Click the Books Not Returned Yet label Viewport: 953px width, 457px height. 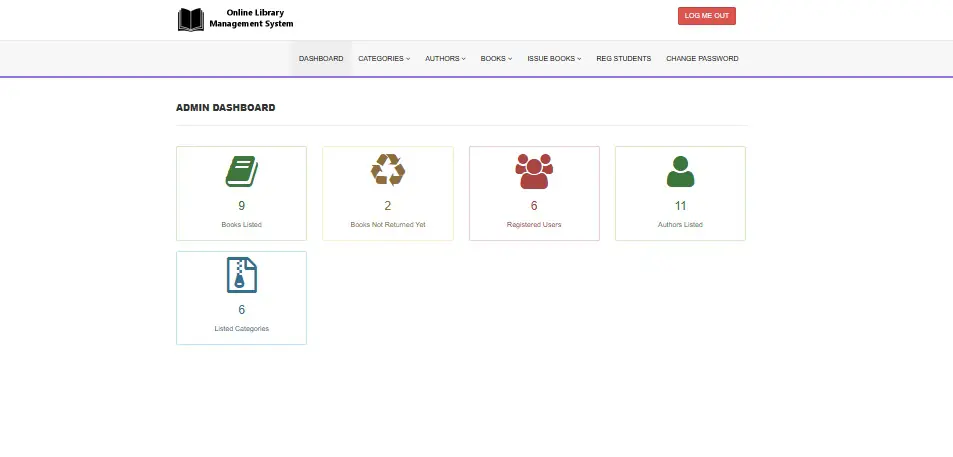[x=388, y=224]
